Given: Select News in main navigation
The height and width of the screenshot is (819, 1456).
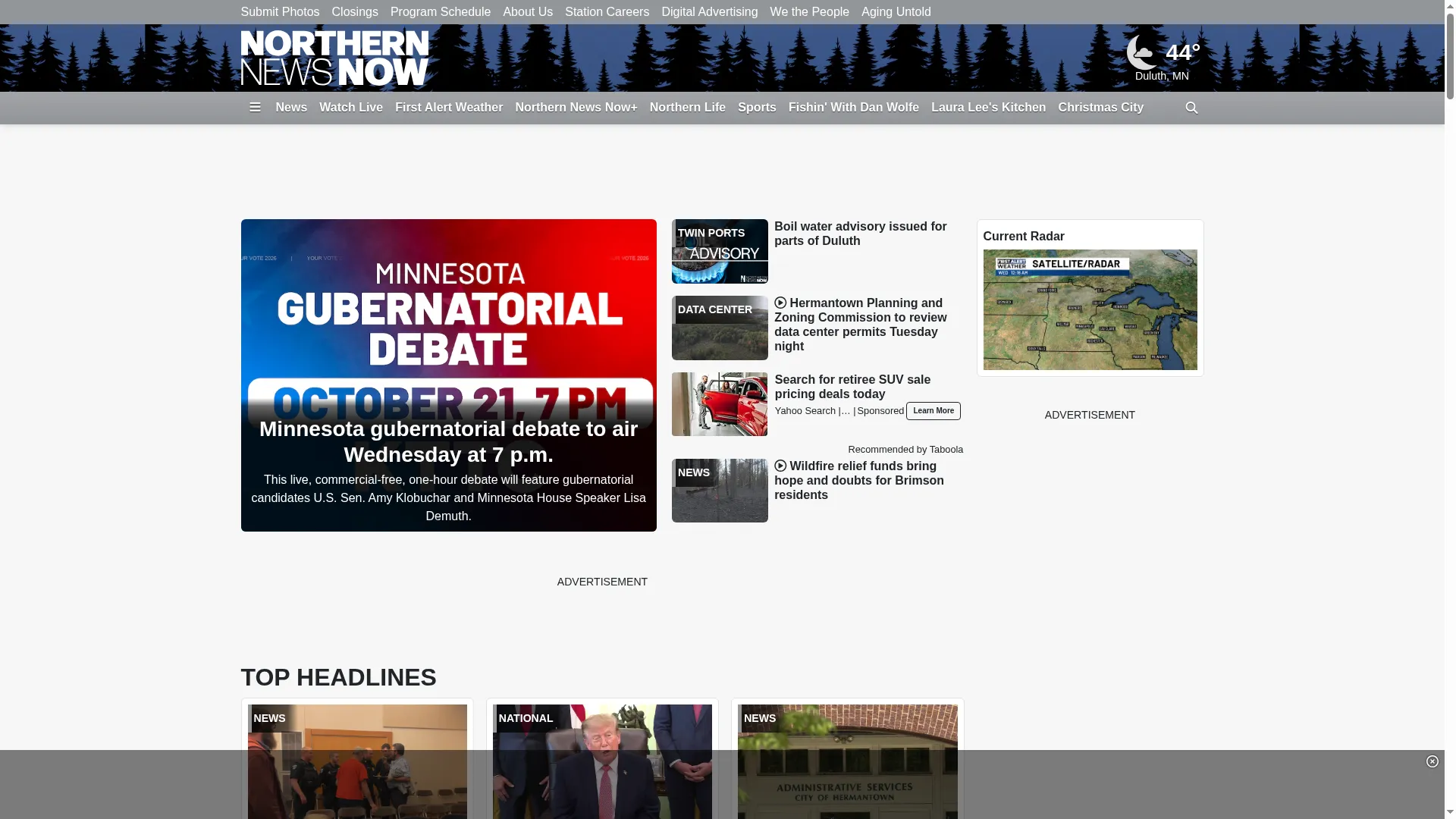Looking at the screenshot, I should tap(291, 108).
